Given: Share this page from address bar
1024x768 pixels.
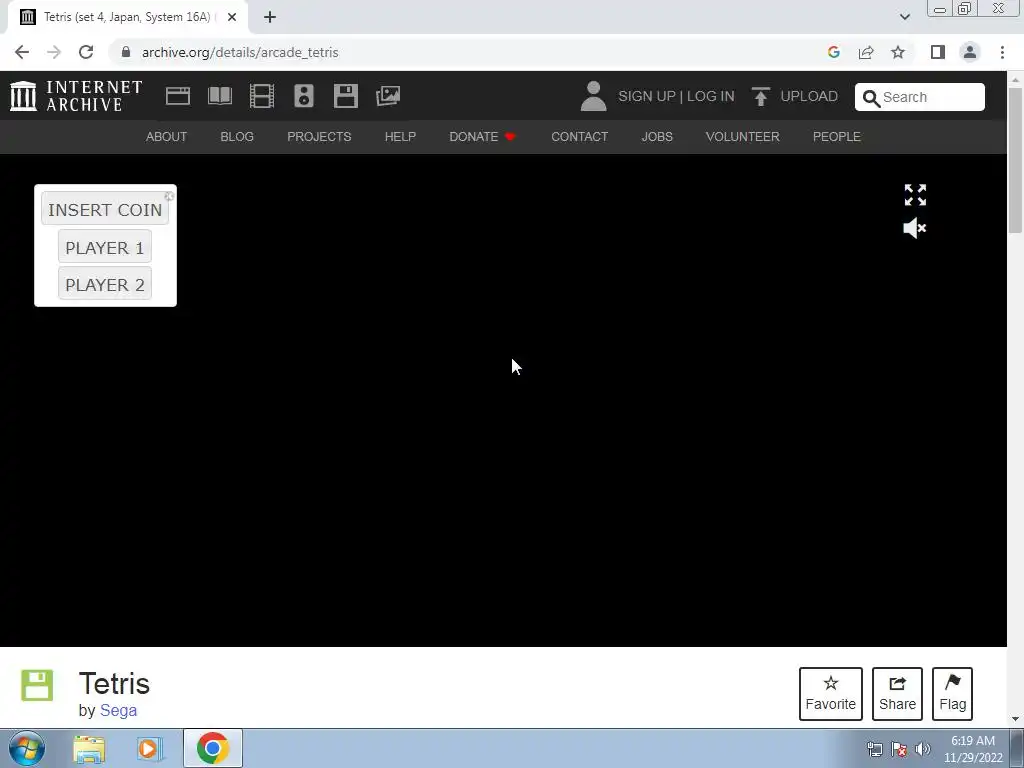Looking at the screenshot, I should pos(866,52).
